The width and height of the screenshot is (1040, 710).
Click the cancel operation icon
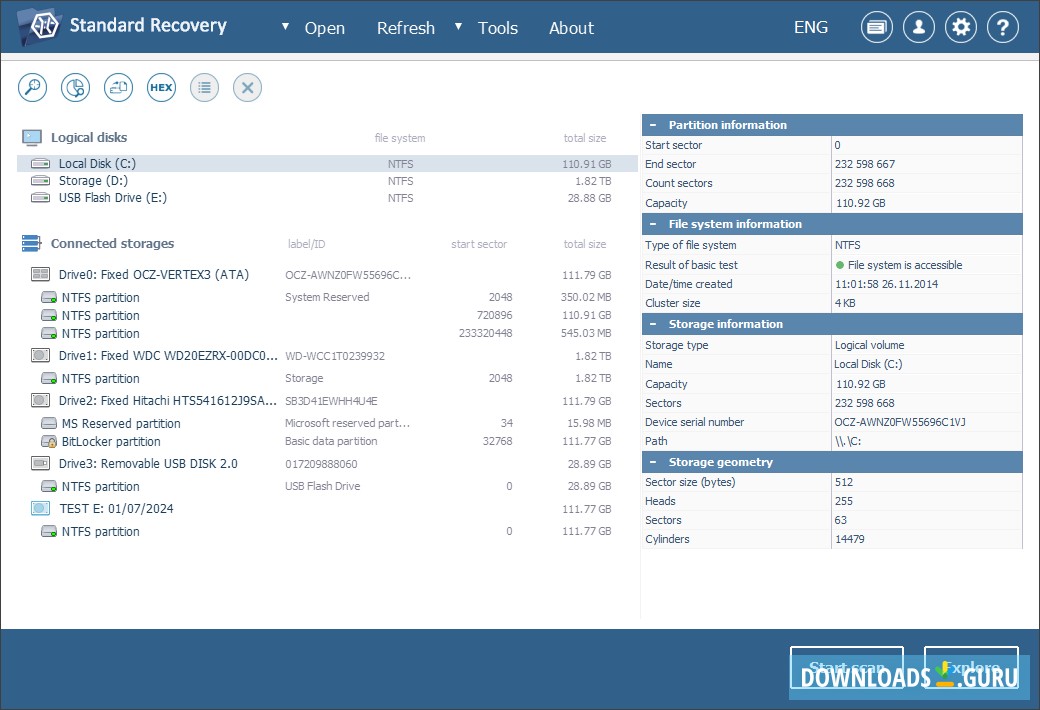click(x=247, y=87)
